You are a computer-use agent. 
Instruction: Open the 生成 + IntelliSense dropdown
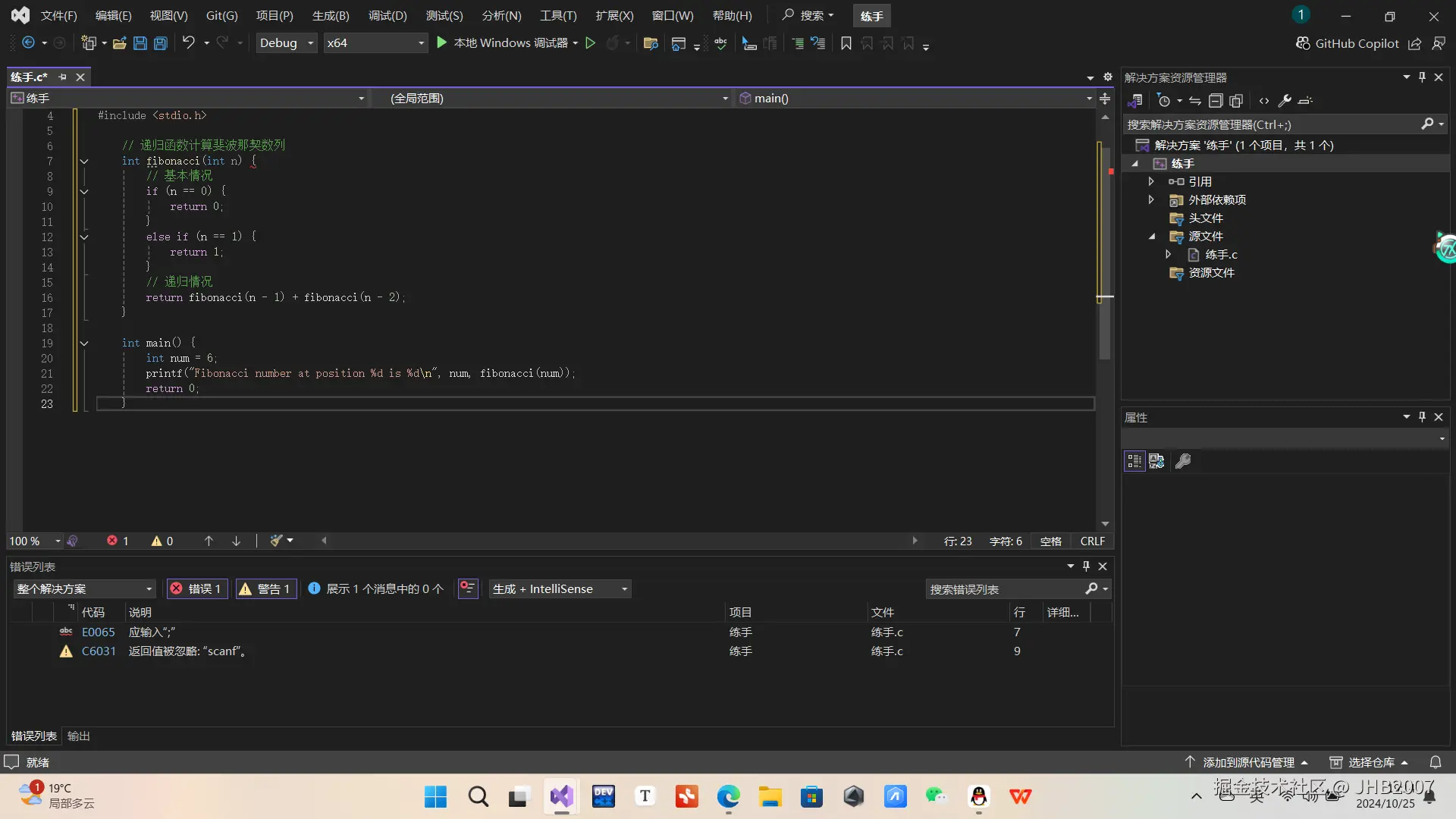[560, 589]
